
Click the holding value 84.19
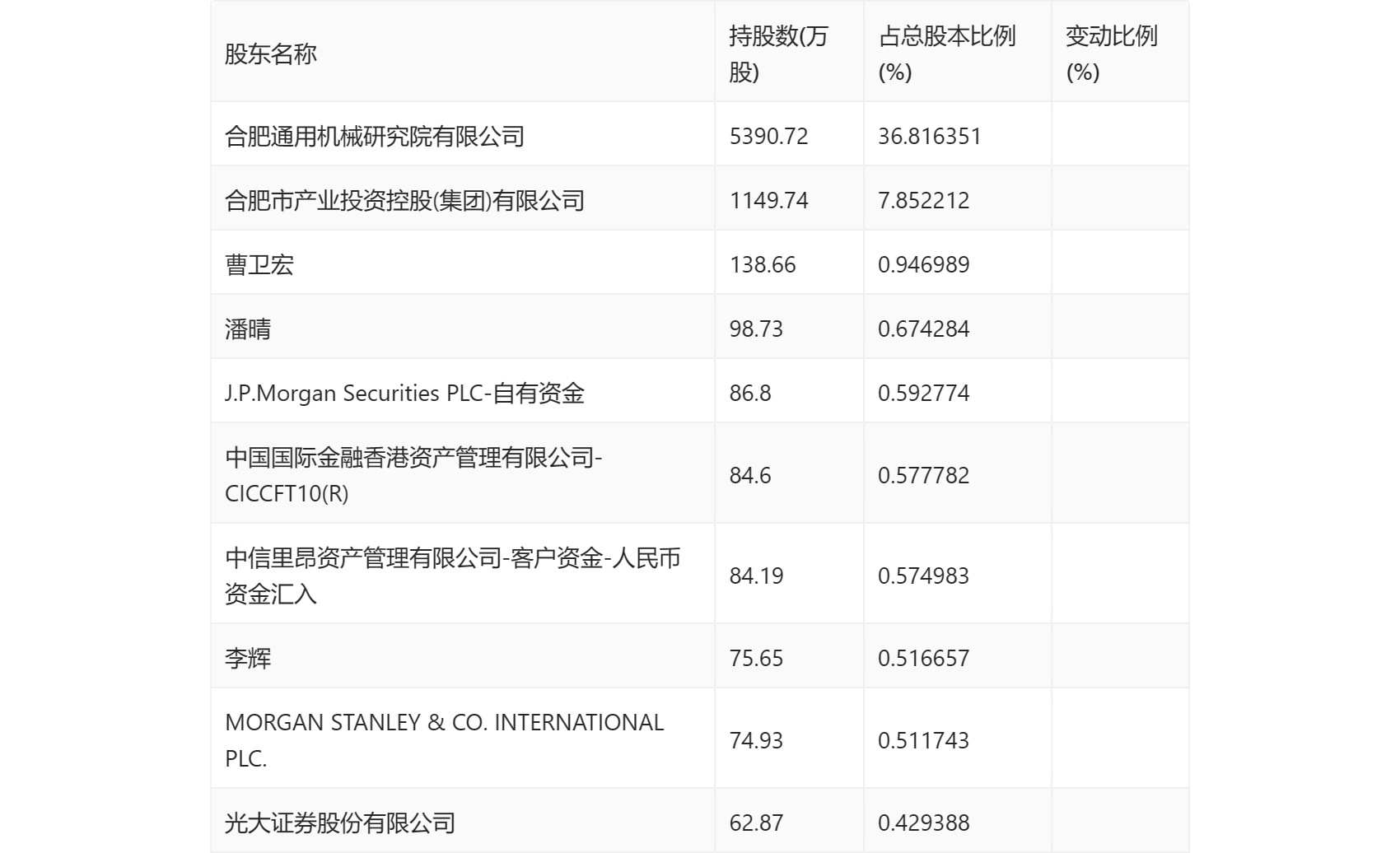click(x=756, y=576)
